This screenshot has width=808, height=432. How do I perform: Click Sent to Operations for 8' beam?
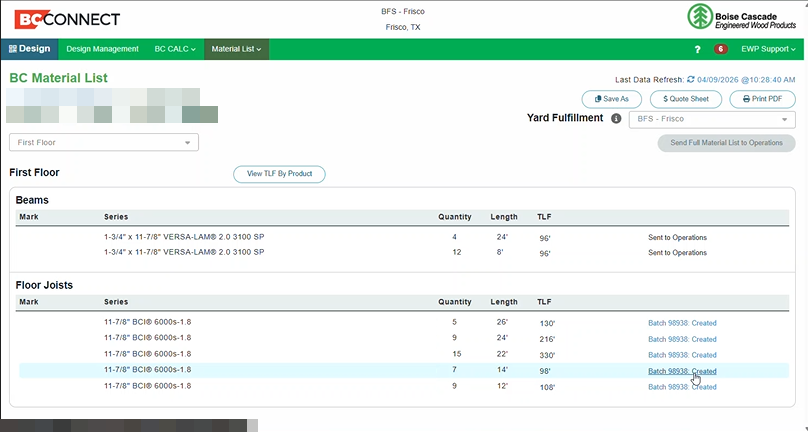point(678,253)
